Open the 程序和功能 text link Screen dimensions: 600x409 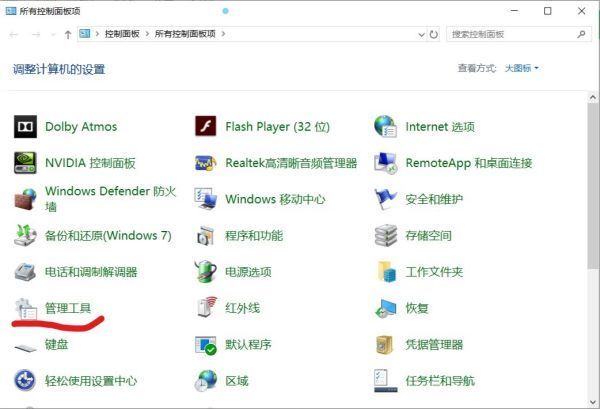(254, 236)
